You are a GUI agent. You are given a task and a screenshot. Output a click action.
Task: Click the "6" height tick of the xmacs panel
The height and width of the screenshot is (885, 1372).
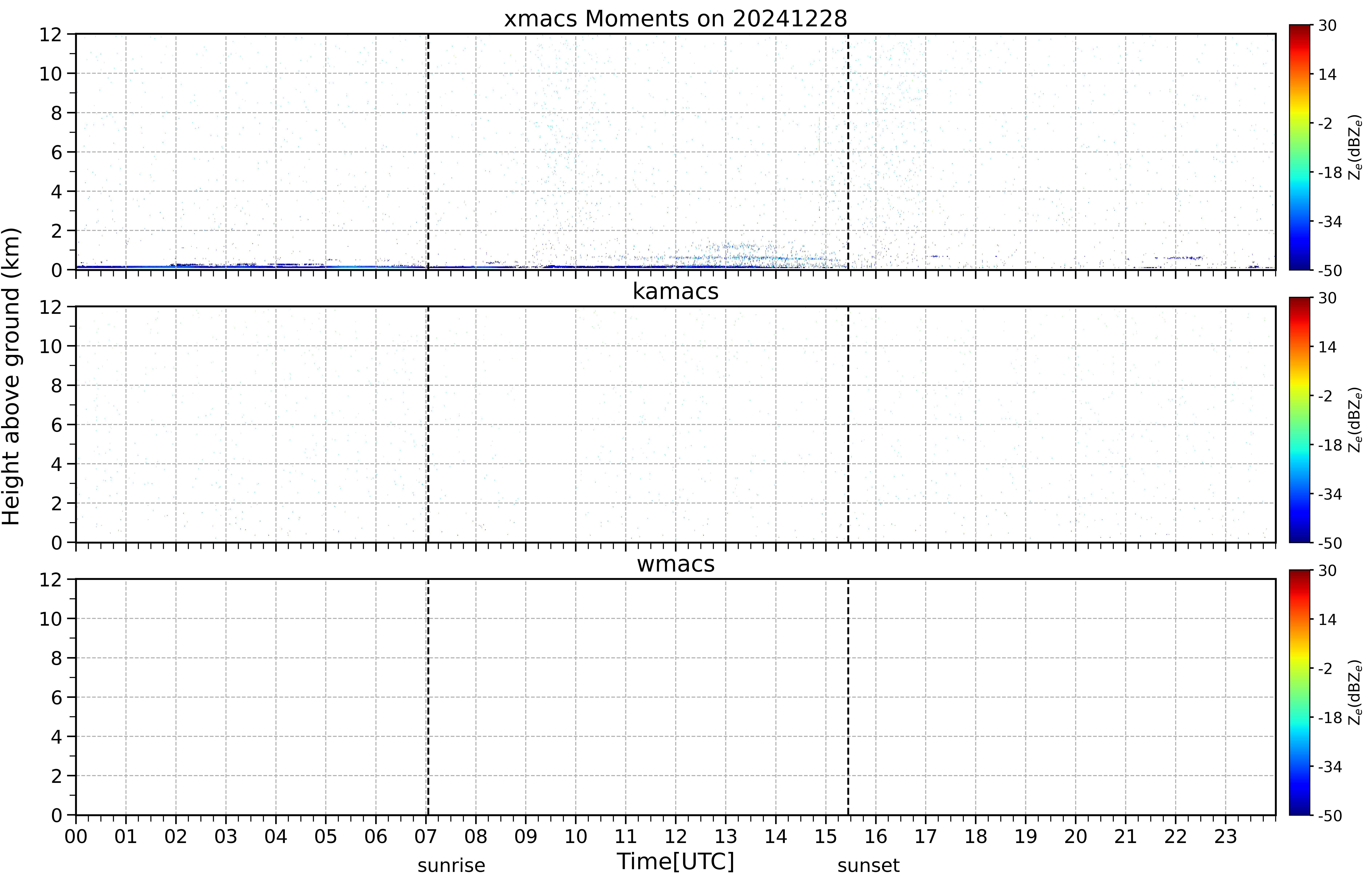click(56, 152)
